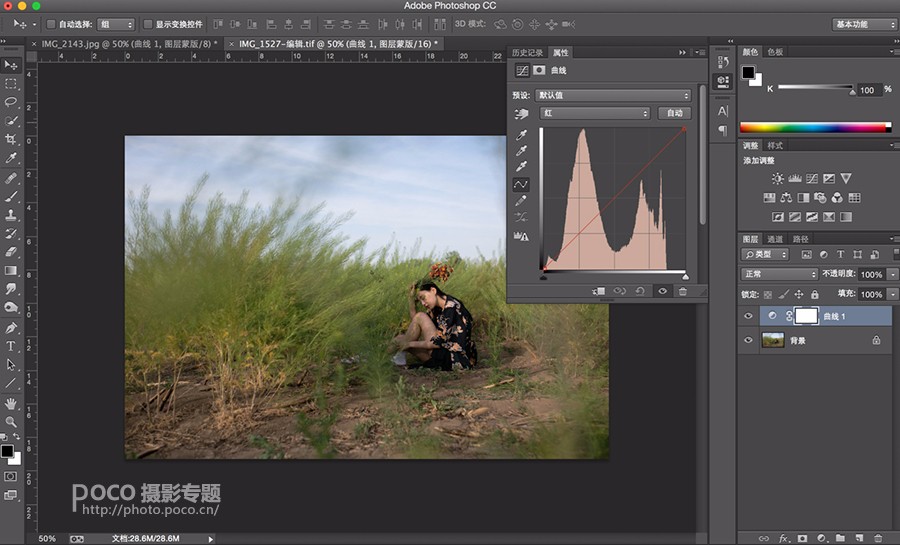Viewport: 900px width, 545px height.
Task: Add Levels adjustment icon
Action: tap(794, 178)
